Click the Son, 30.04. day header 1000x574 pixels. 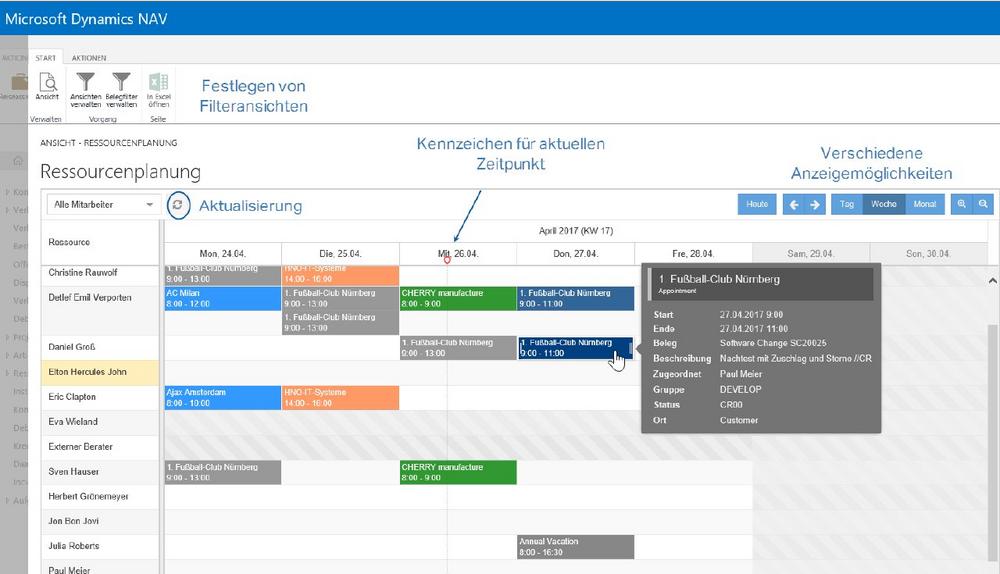coord(928,254)
